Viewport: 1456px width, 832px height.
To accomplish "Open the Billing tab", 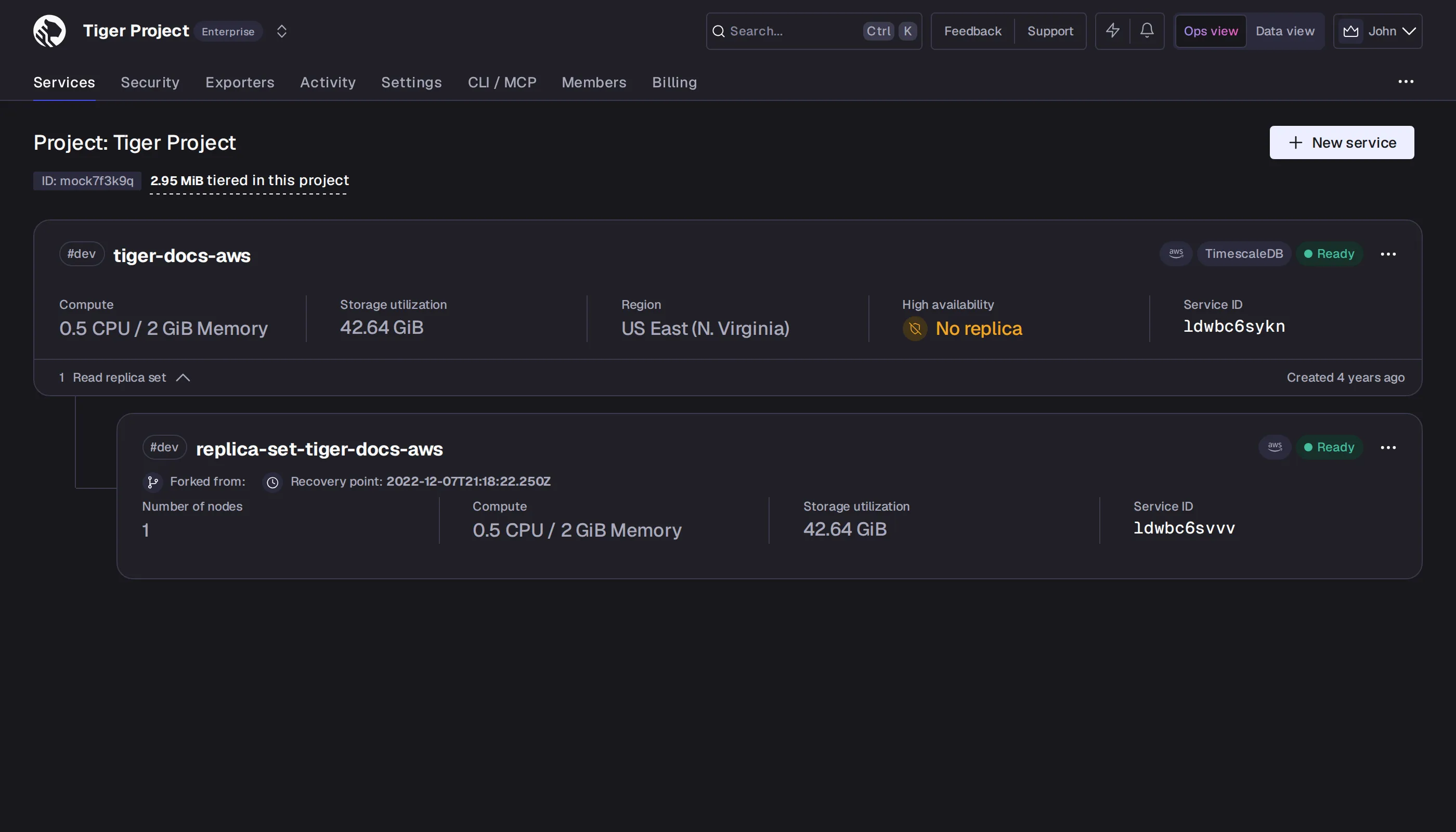I will coord(674,82).
